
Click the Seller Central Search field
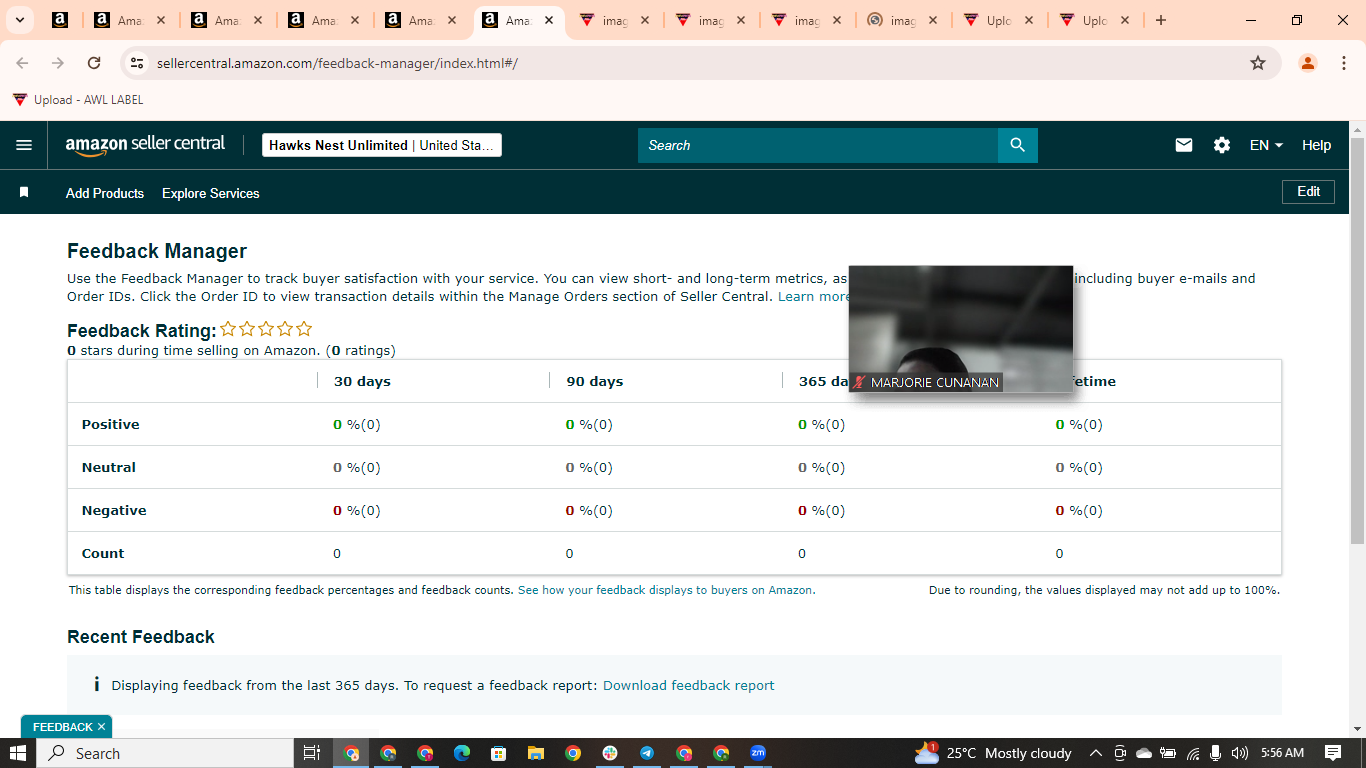tap(818, 145)
